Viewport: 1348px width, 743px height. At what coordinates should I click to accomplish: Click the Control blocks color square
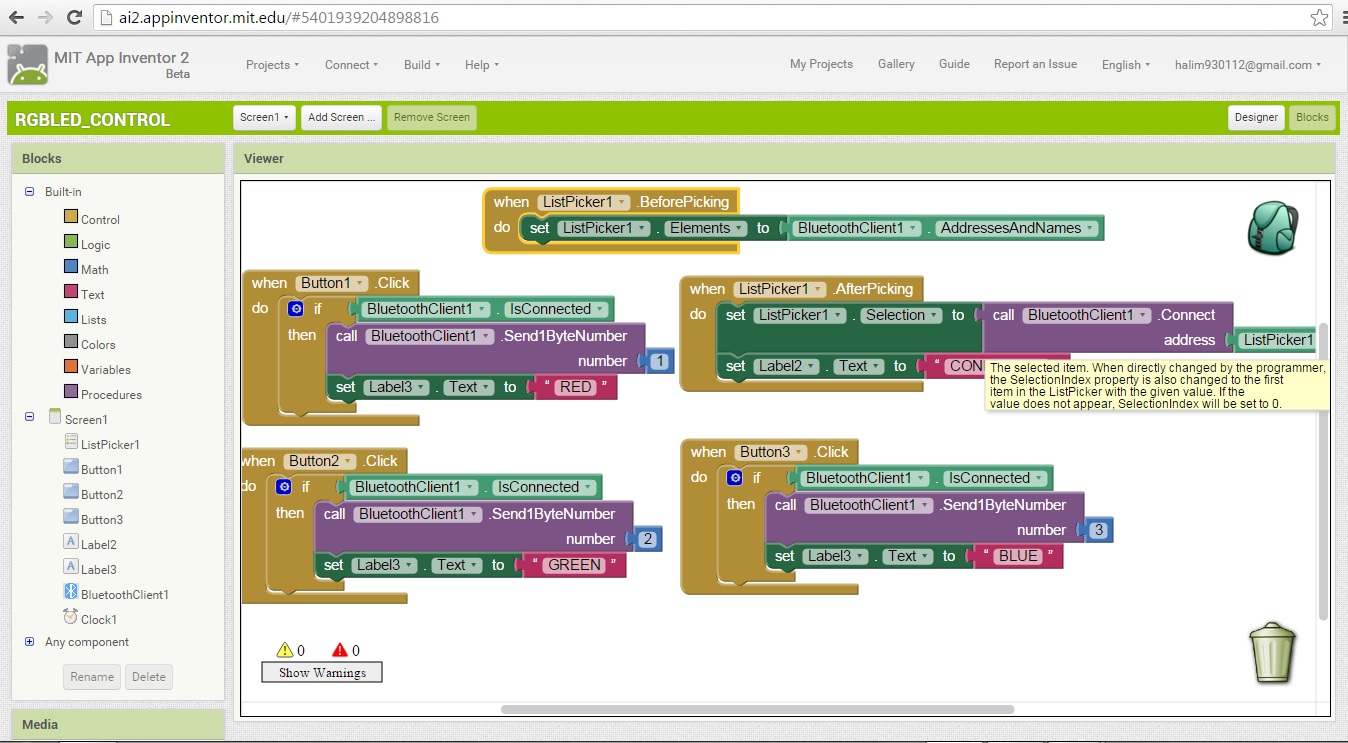pyautogui.click(x=71, y=217)
